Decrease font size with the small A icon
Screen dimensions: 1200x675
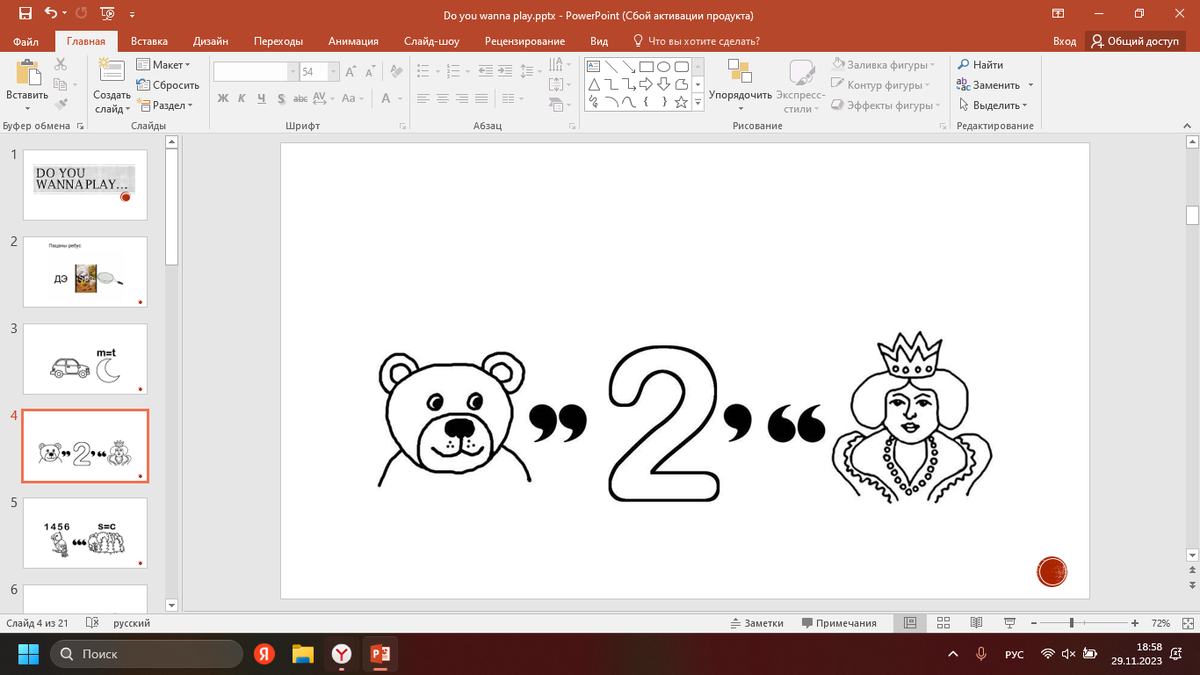coord(370,72)
